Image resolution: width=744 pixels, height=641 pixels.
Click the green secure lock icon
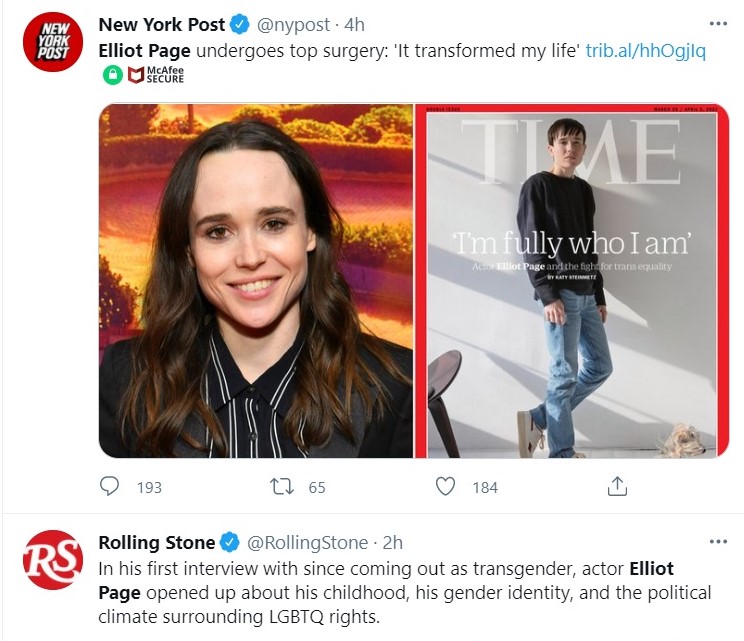(x=113, y=75)
